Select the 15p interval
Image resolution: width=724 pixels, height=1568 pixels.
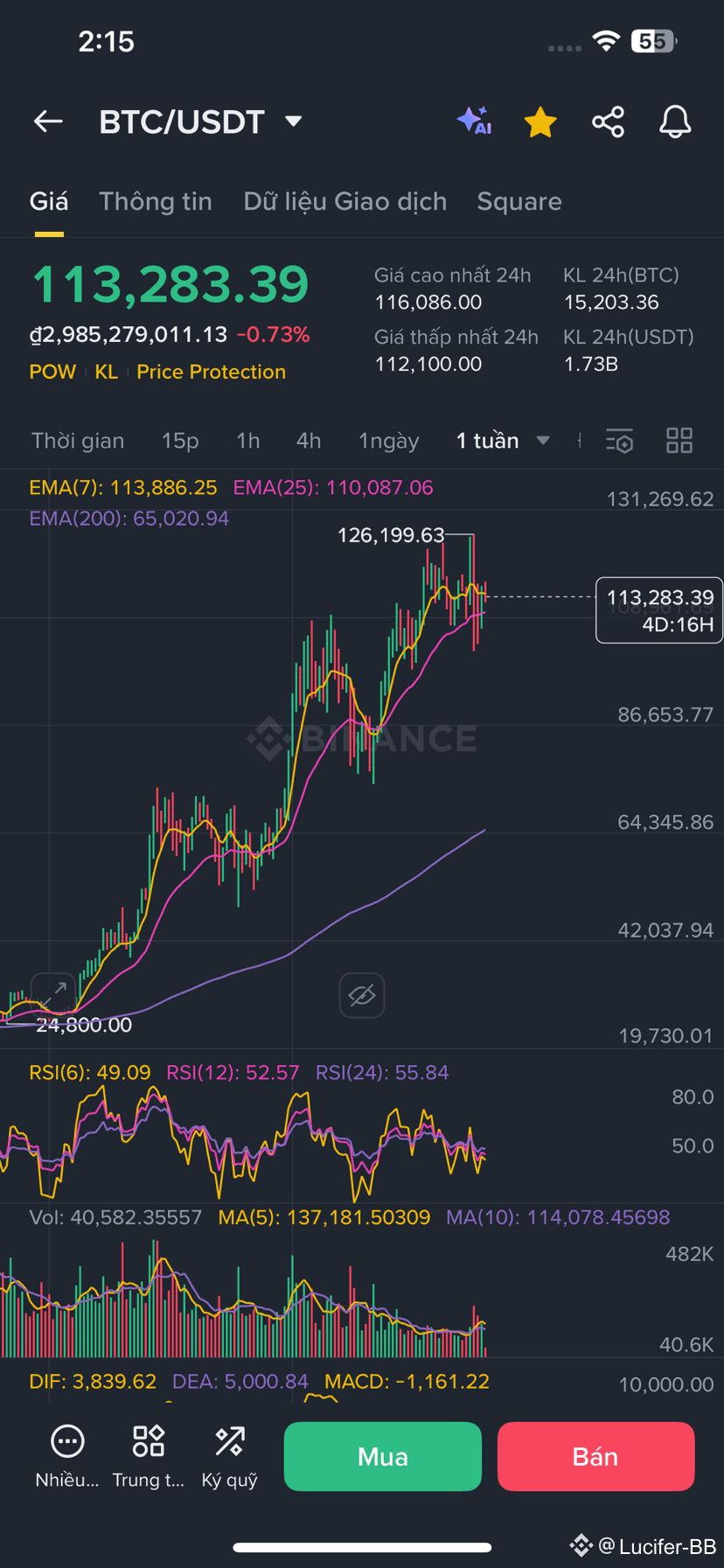click(x=180, y=441)
